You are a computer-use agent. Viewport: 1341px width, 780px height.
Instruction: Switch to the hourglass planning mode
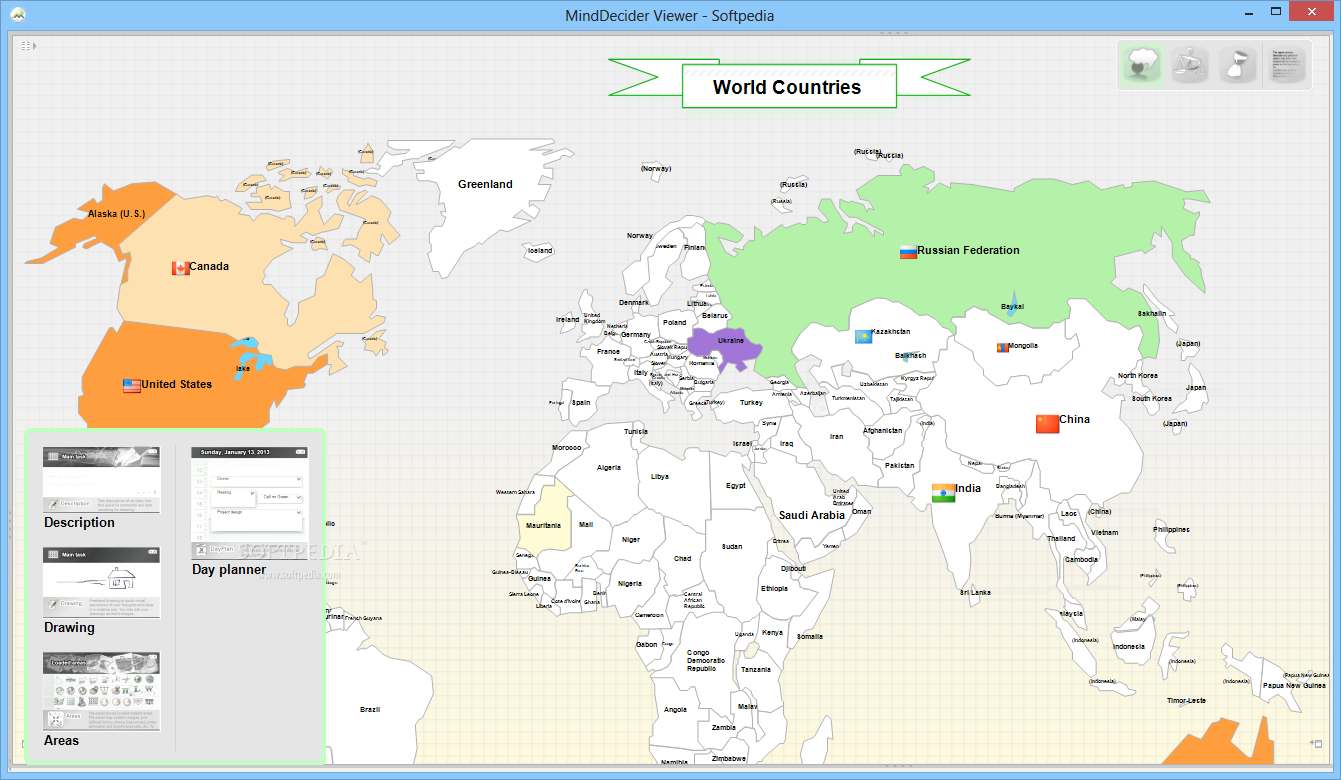(x=1238, y=65)
